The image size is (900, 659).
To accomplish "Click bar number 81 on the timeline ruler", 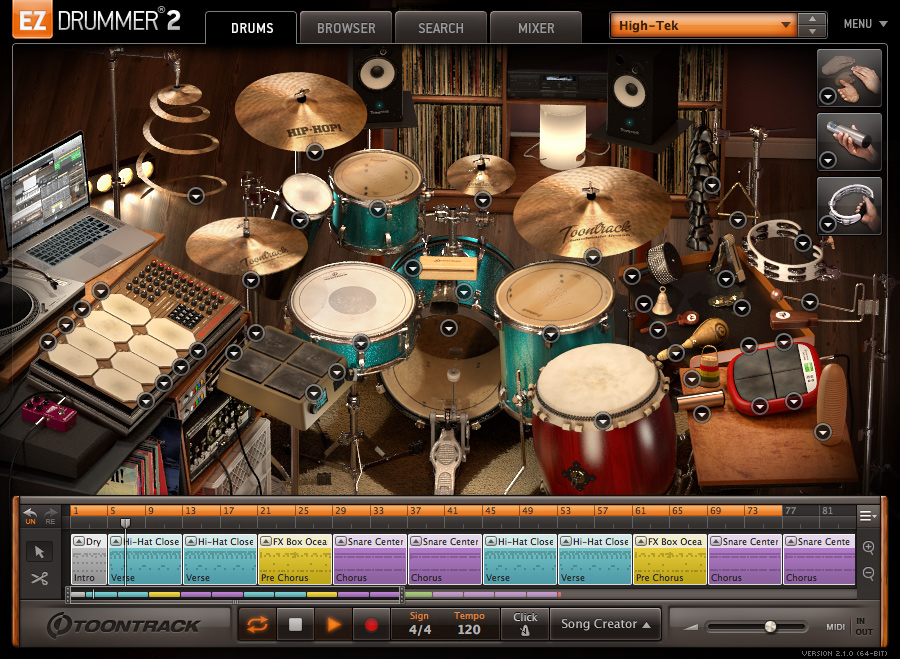I will pyautogui.click(x=827, y=510).
